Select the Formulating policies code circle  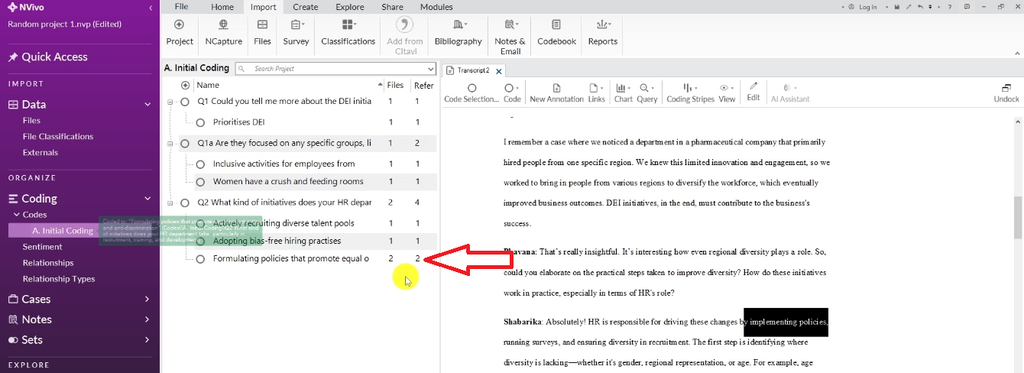[x=200, y=259]
